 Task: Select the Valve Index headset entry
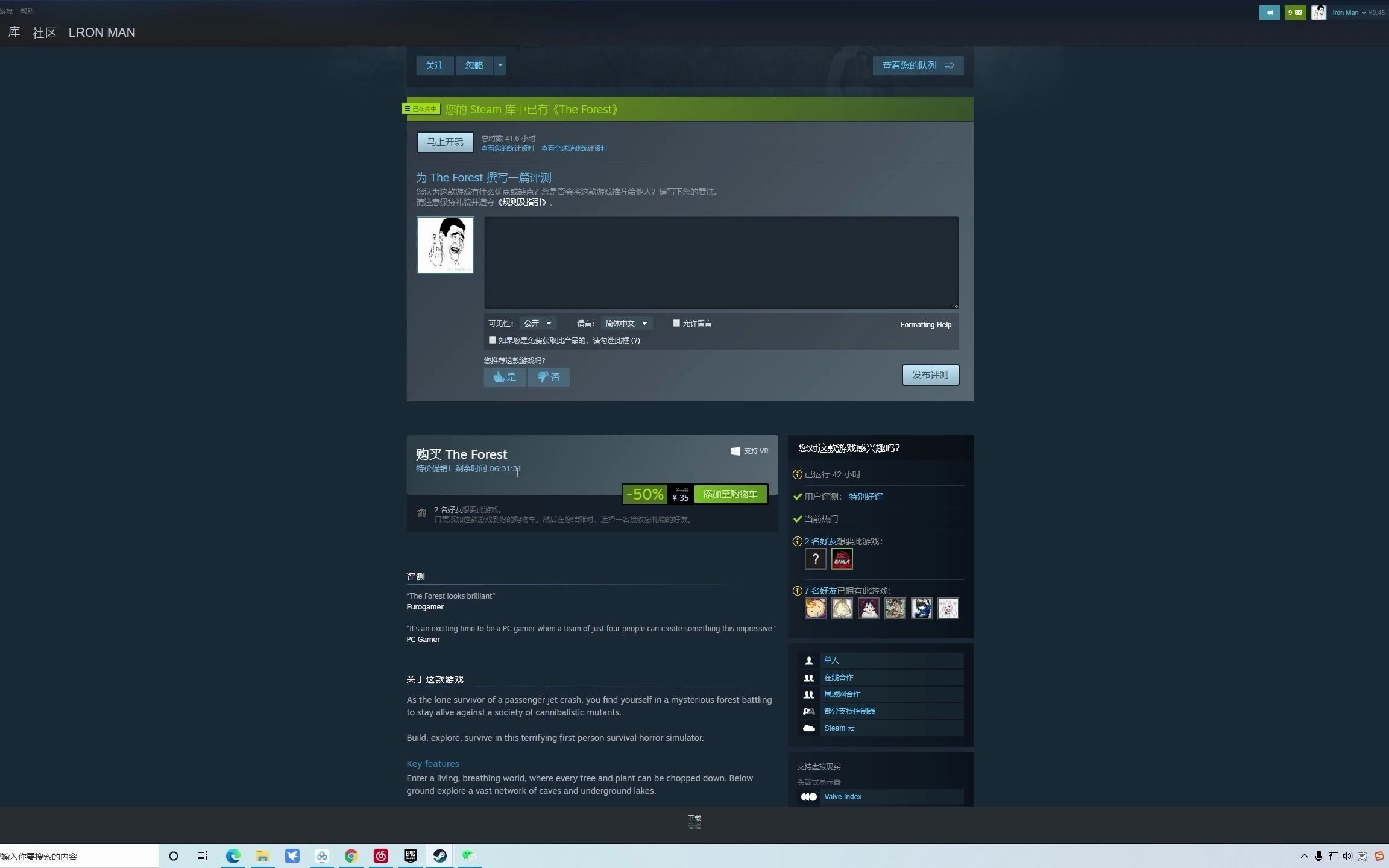pos(842,796)
